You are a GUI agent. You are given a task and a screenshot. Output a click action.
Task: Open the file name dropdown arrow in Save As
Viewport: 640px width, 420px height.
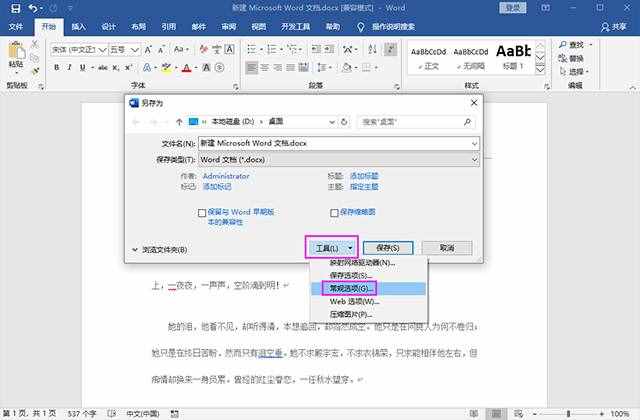[474, 144]
